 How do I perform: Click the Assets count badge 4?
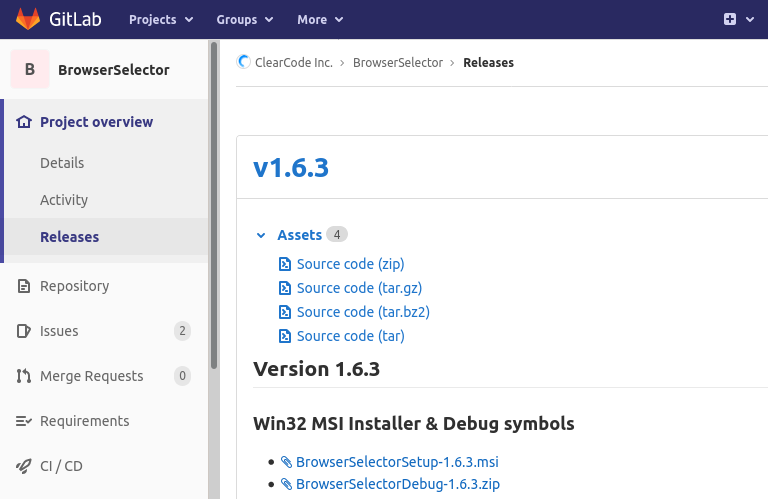tap(337, 235)
